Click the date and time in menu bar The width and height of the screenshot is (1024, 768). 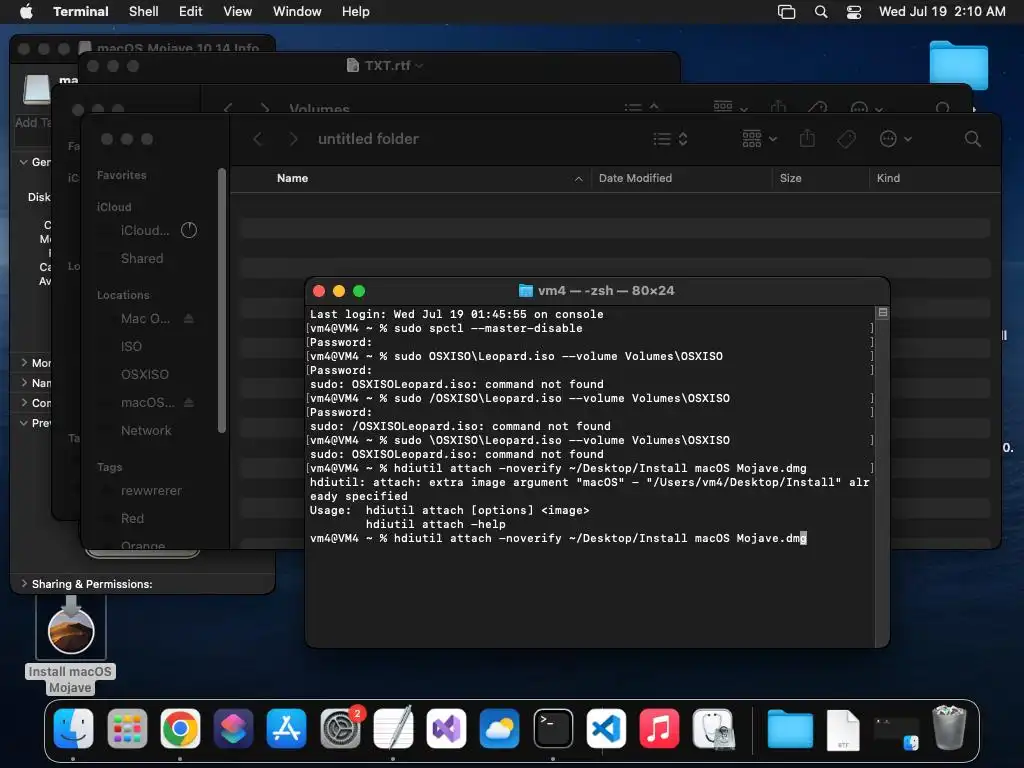click(x=942, y=11)
